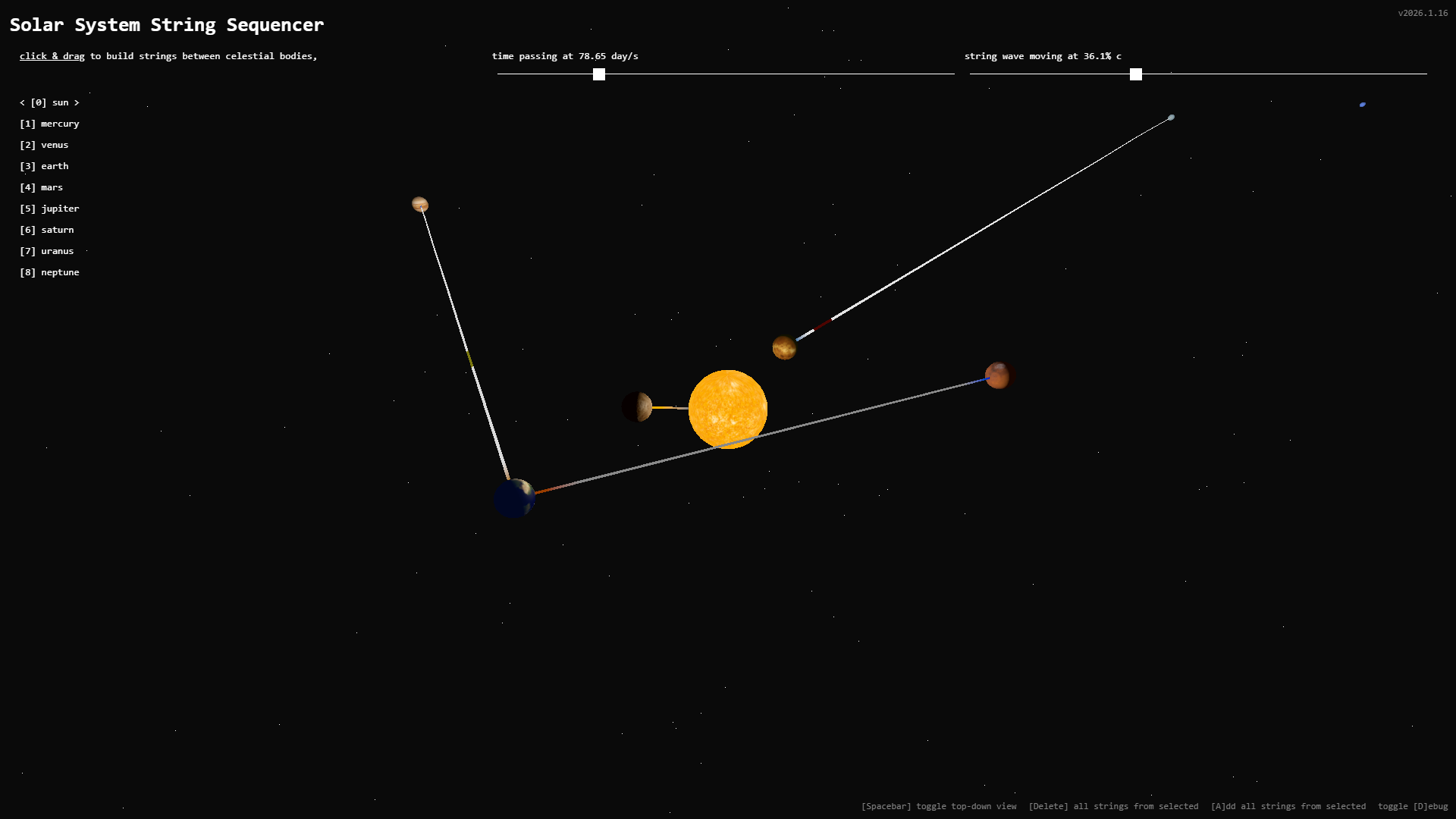Click the Mars planet sphere
This screenshot has width=1456, height=819.
pyautogui.click(x=998, y=375)
